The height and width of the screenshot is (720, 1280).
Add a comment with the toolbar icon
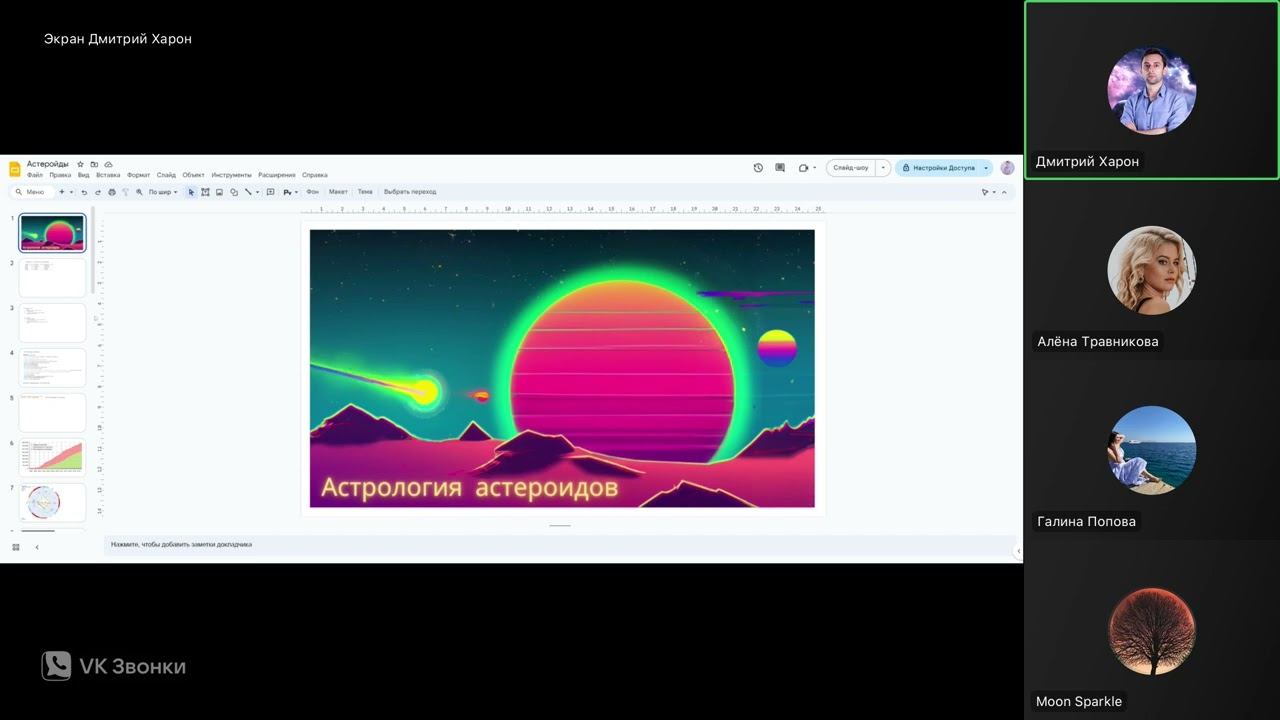pos(270,192)
